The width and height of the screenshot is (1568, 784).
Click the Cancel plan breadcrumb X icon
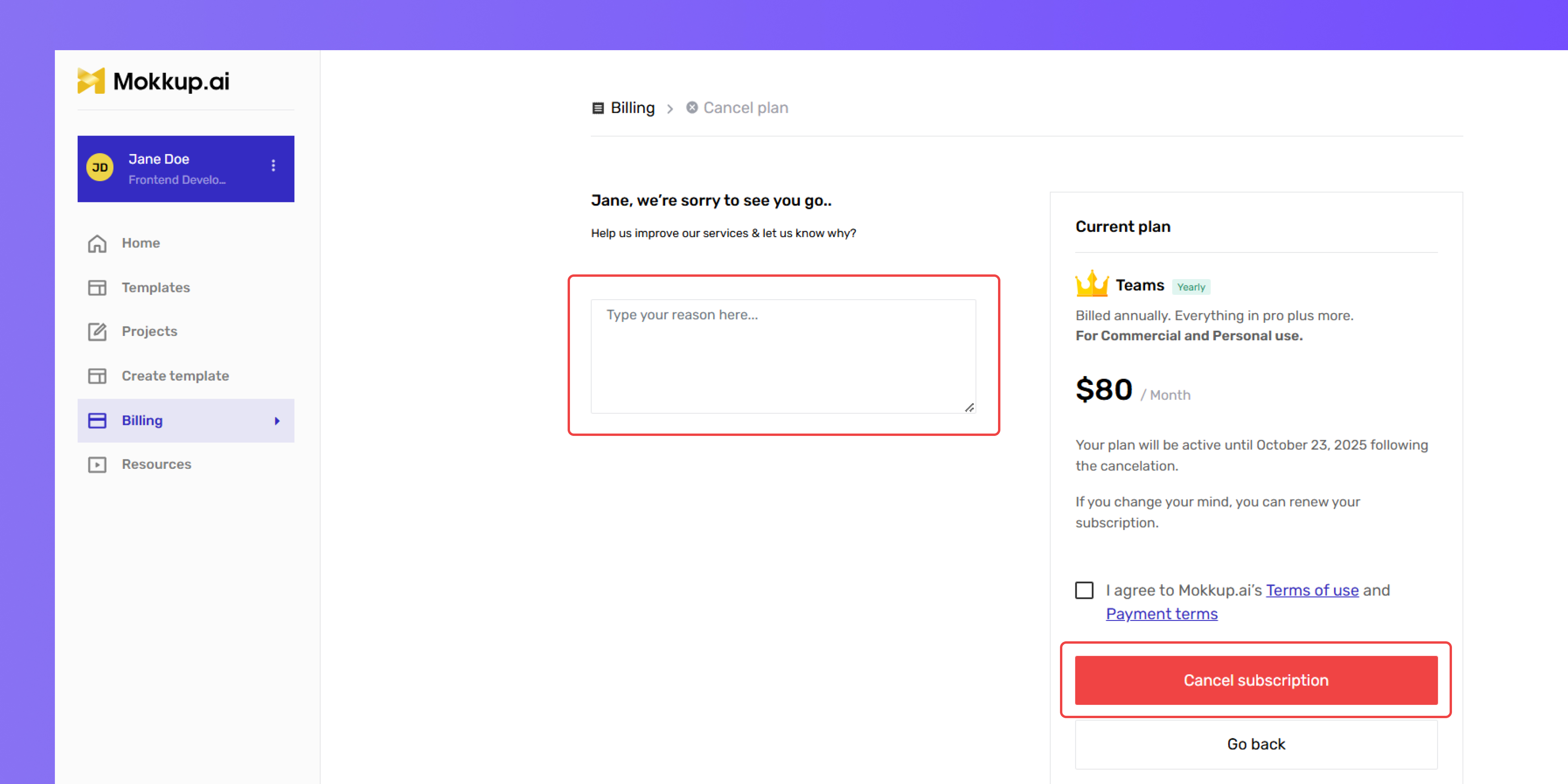point(692,108)
